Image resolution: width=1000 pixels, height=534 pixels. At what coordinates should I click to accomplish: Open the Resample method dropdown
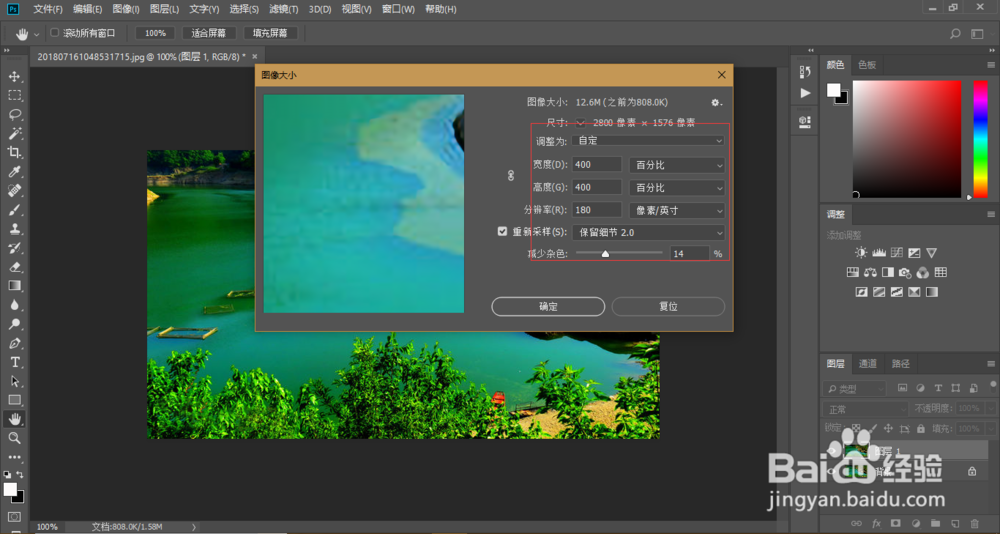pyautogui.click(x=648, y=232)
